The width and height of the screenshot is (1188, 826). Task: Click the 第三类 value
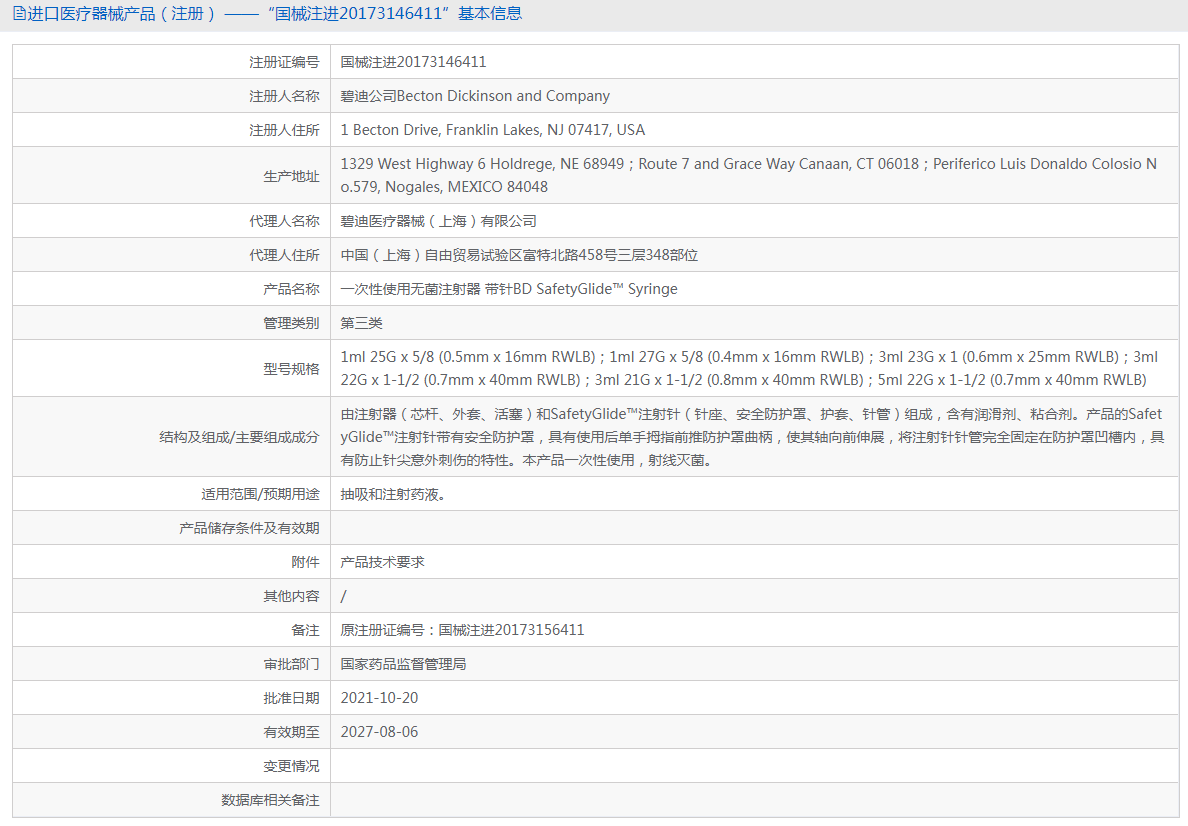coord(361,324)
